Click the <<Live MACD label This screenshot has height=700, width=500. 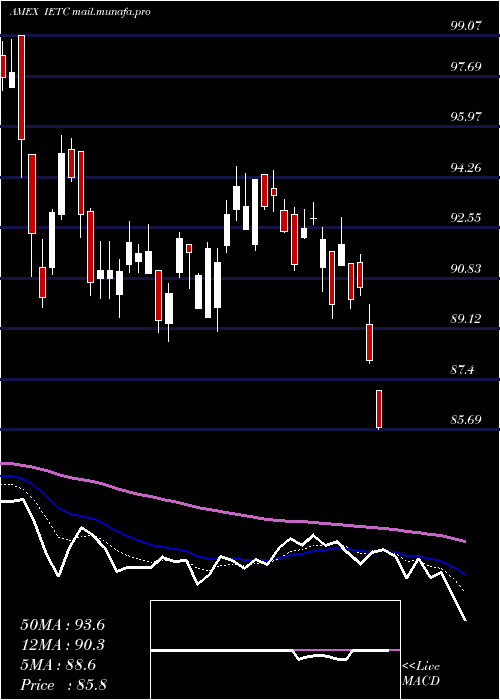pyautogui.click(x=421, y=674)
